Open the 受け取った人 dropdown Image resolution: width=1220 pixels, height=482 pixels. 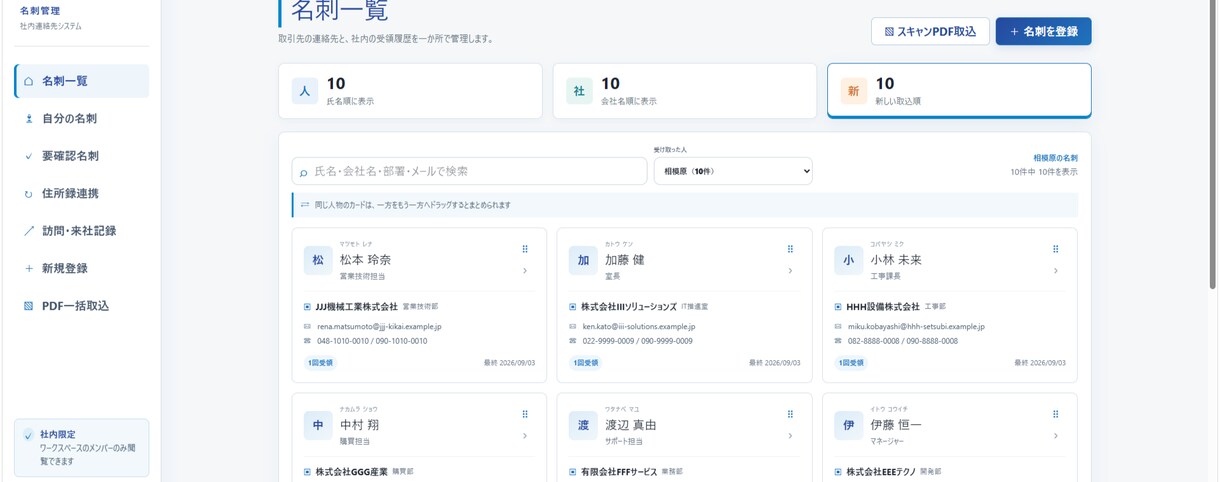click(x=733, y=171)
